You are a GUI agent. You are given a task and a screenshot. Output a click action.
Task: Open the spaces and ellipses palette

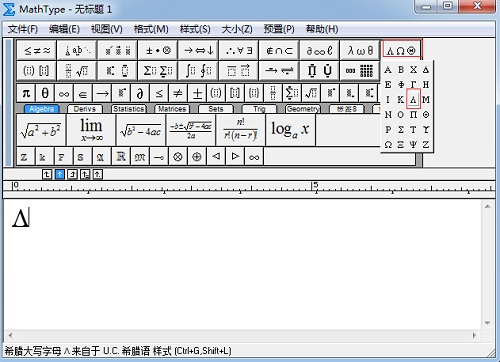[77, 50]
